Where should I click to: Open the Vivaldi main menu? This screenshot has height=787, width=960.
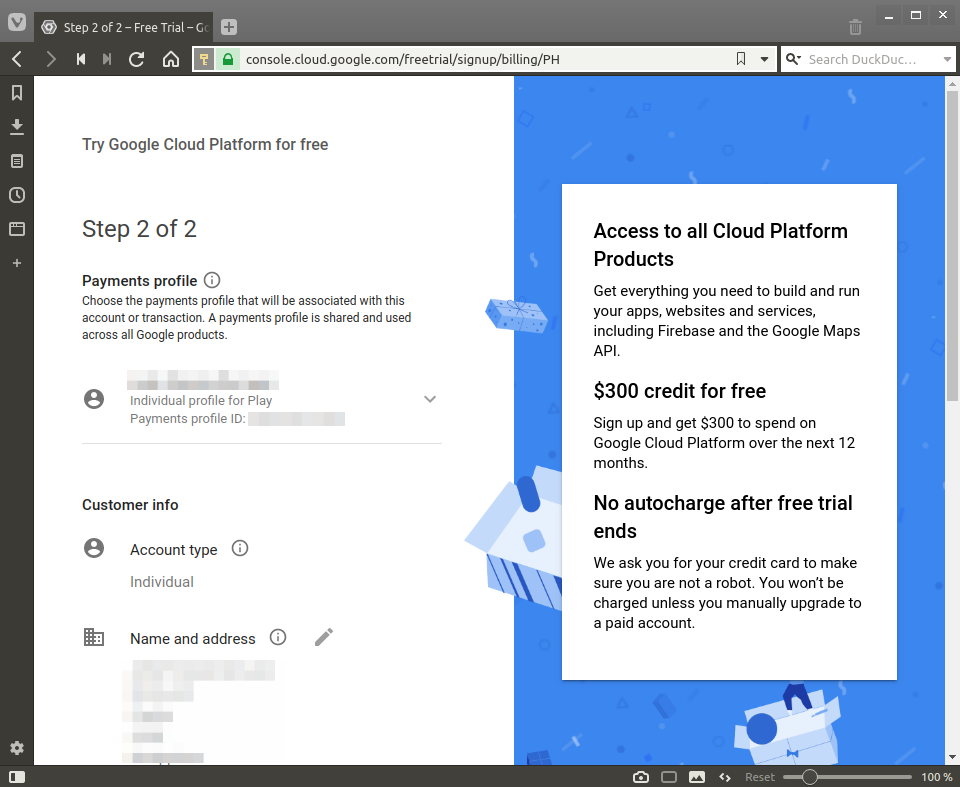point(17,23)
